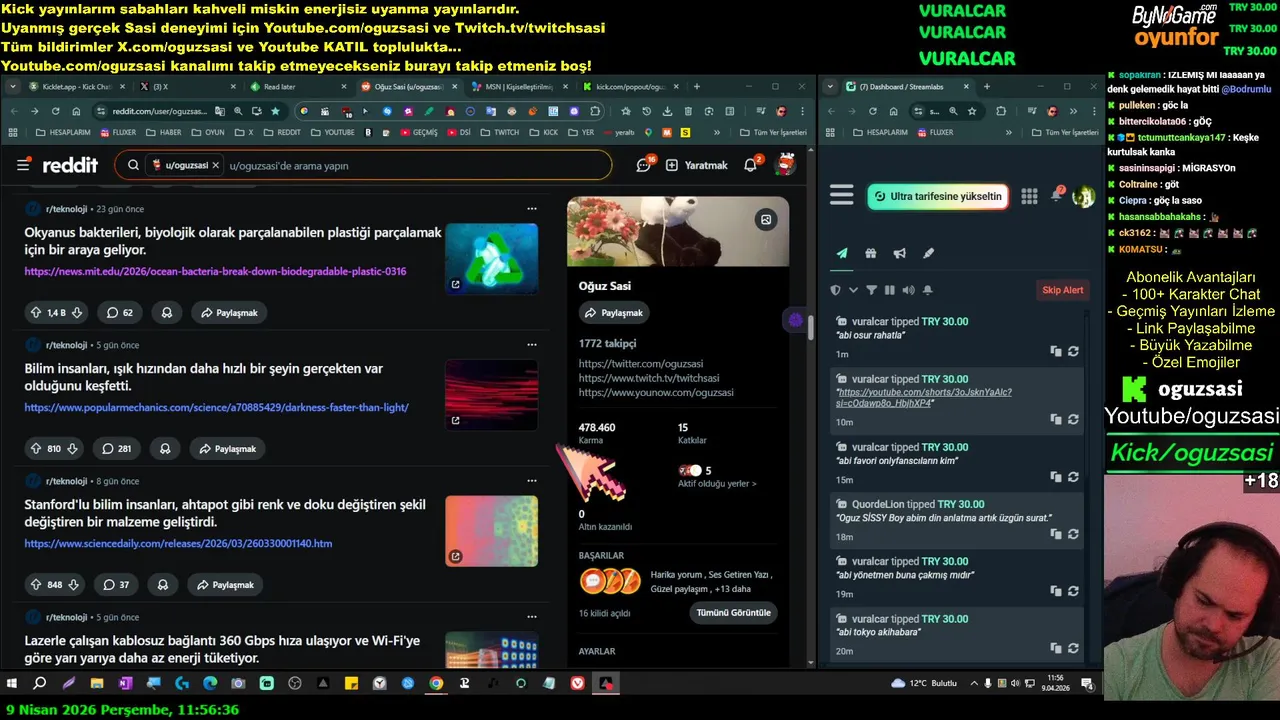Toggle the Streamlabs shield moderation icon
The width and height of the screenshot is (1280, 720).
(836, 290)
